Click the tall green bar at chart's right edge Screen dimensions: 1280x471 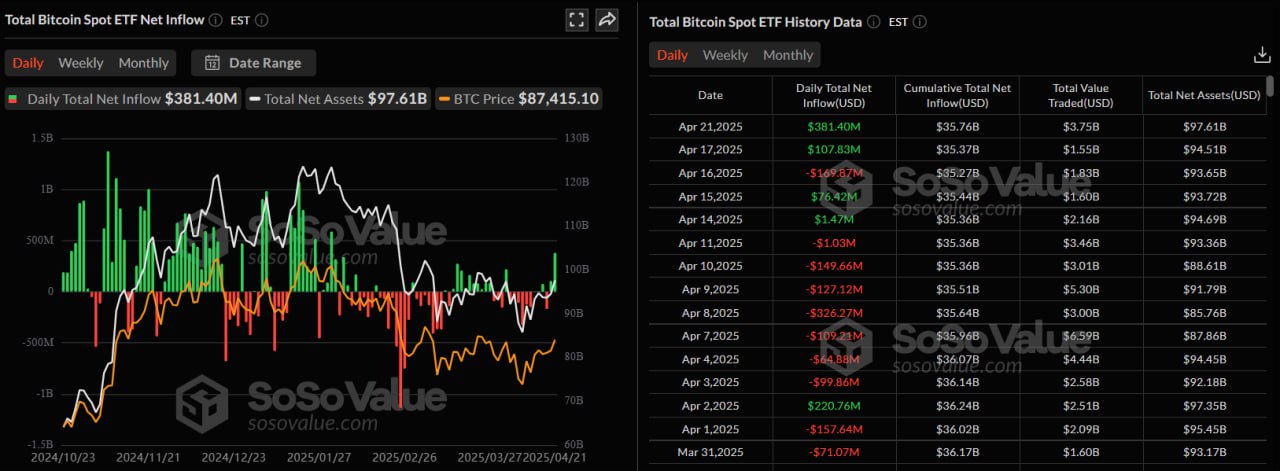point(555,272)
